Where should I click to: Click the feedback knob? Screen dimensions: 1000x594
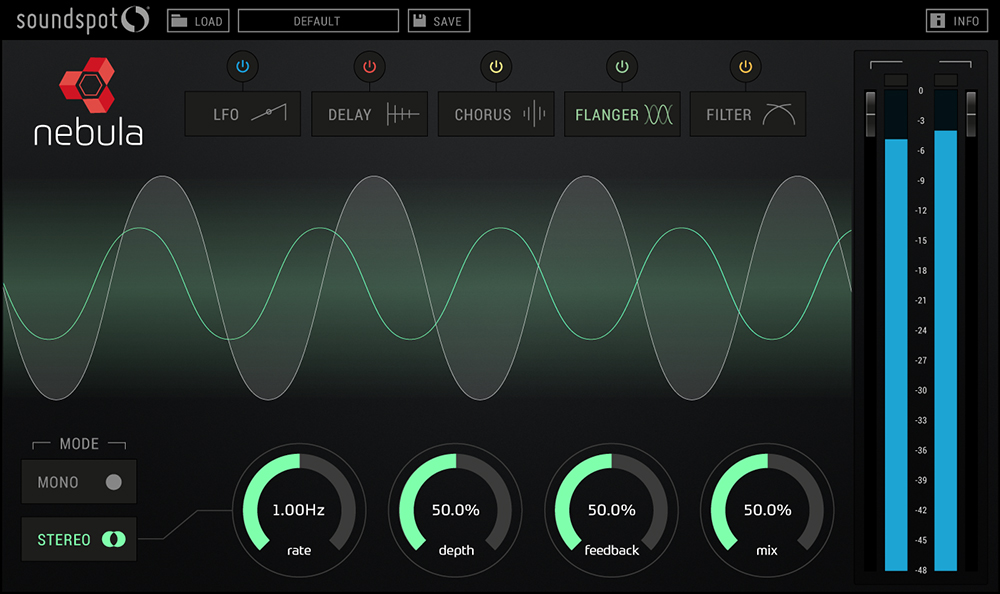(x=611, y=512)
